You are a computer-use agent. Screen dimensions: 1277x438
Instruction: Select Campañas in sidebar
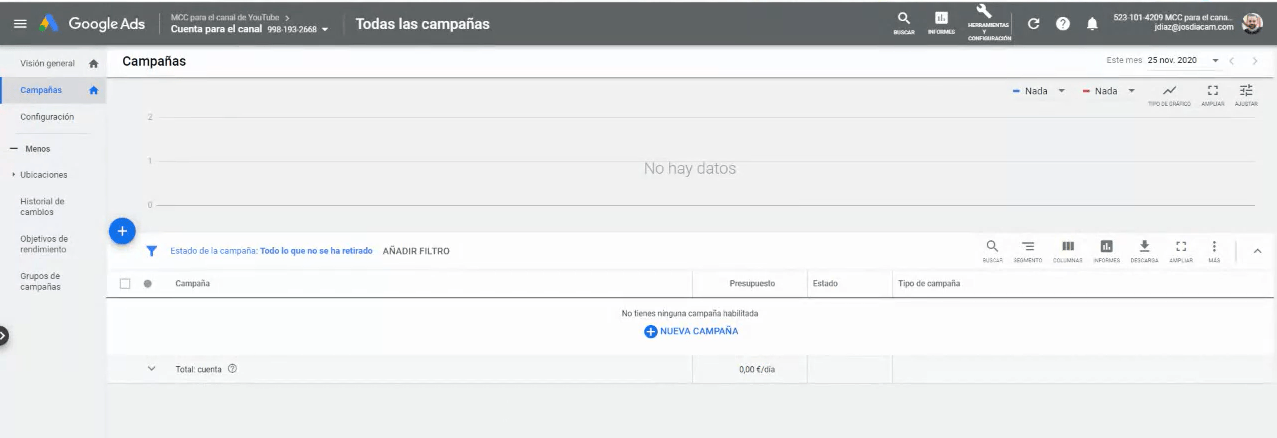coord(41,90)
